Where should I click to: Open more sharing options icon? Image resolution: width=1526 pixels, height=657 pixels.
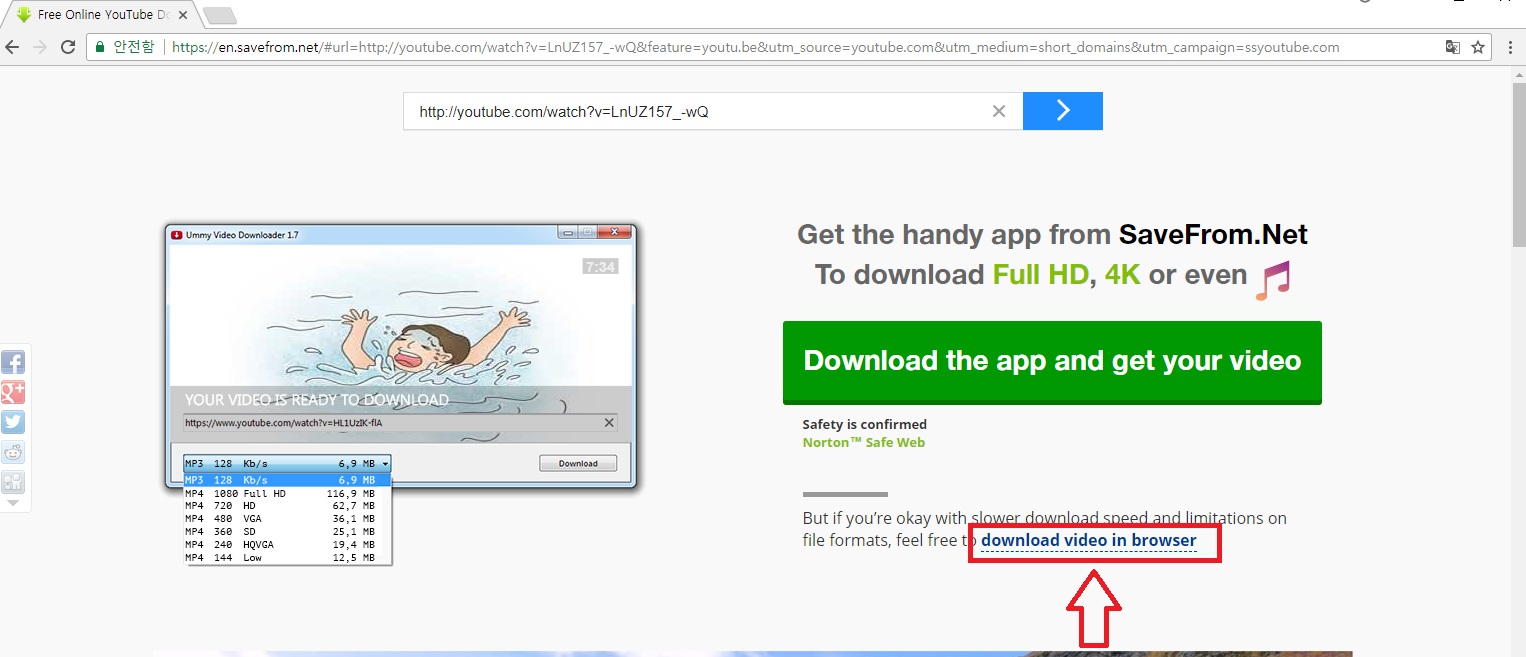click(x=13, y=482)
